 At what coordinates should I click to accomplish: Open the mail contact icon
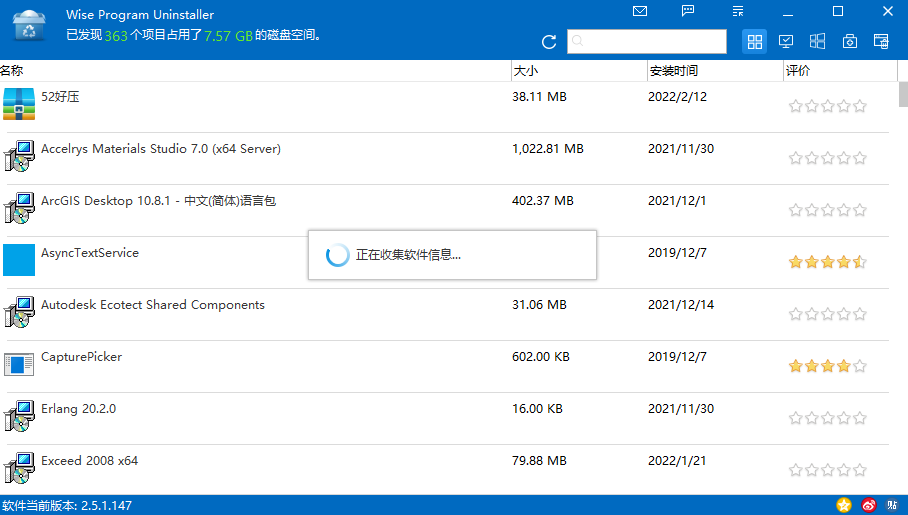pyautogui.click(x=640, y=11)
